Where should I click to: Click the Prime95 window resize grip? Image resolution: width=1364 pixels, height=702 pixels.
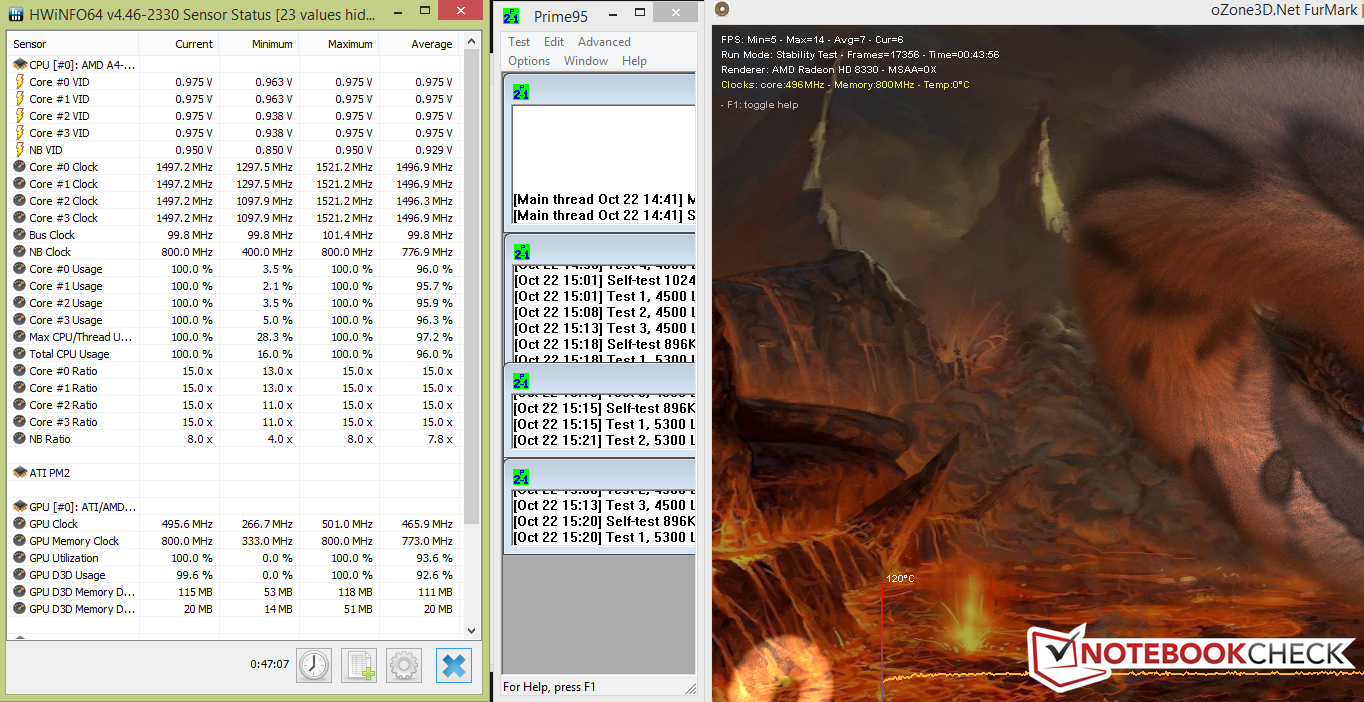tap(690, 687)
